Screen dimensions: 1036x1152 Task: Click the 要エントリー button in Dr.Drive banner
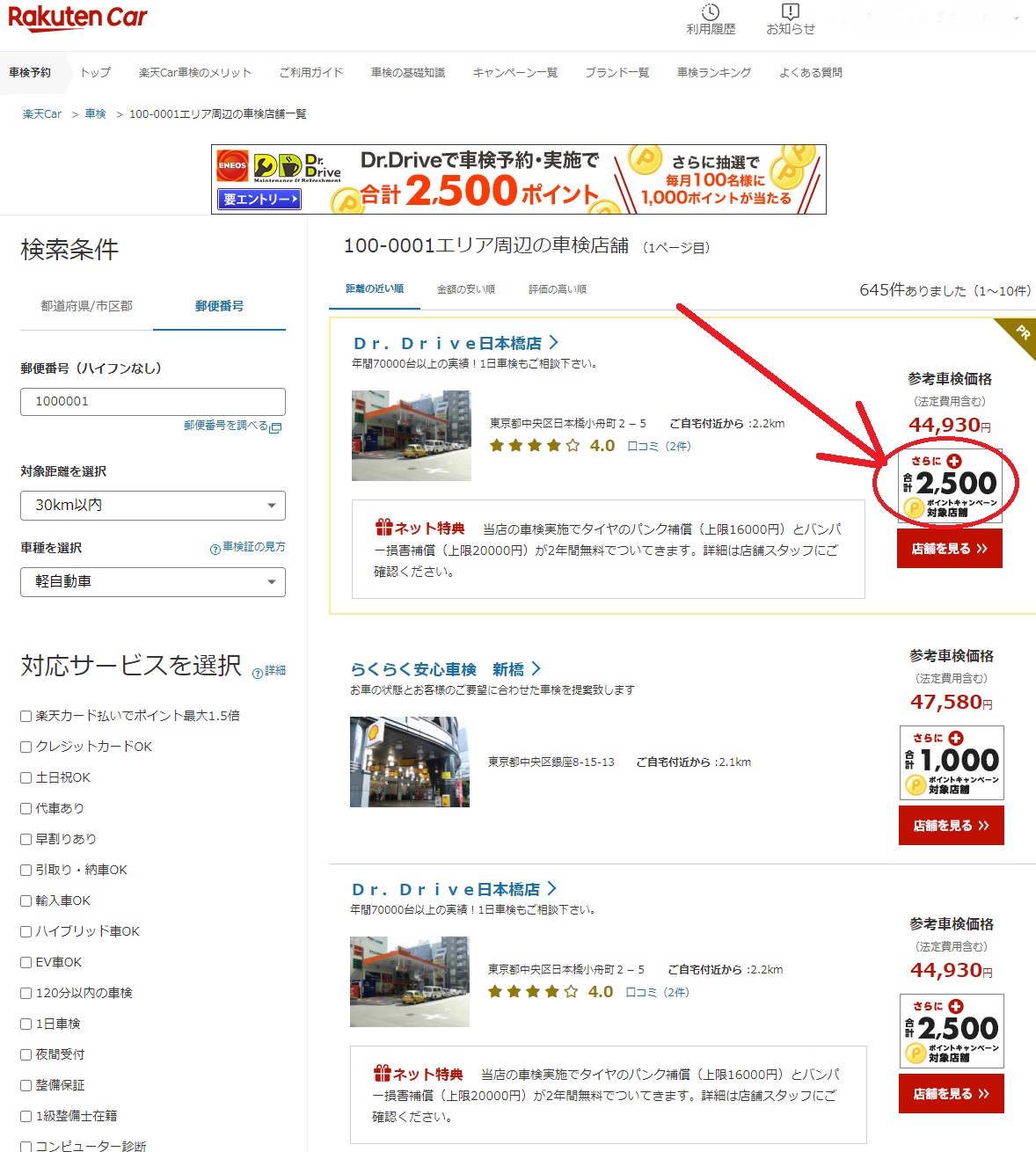click(259, 200)
